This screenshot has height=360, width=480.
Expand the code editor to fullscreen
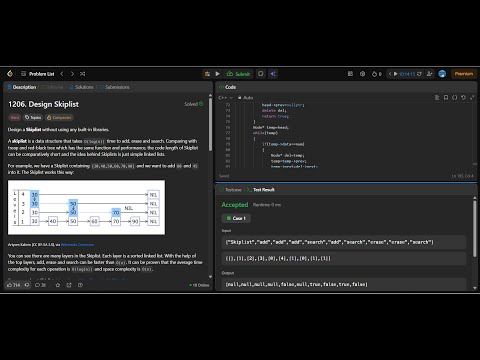pyautogui.click(x=472, y=98)
